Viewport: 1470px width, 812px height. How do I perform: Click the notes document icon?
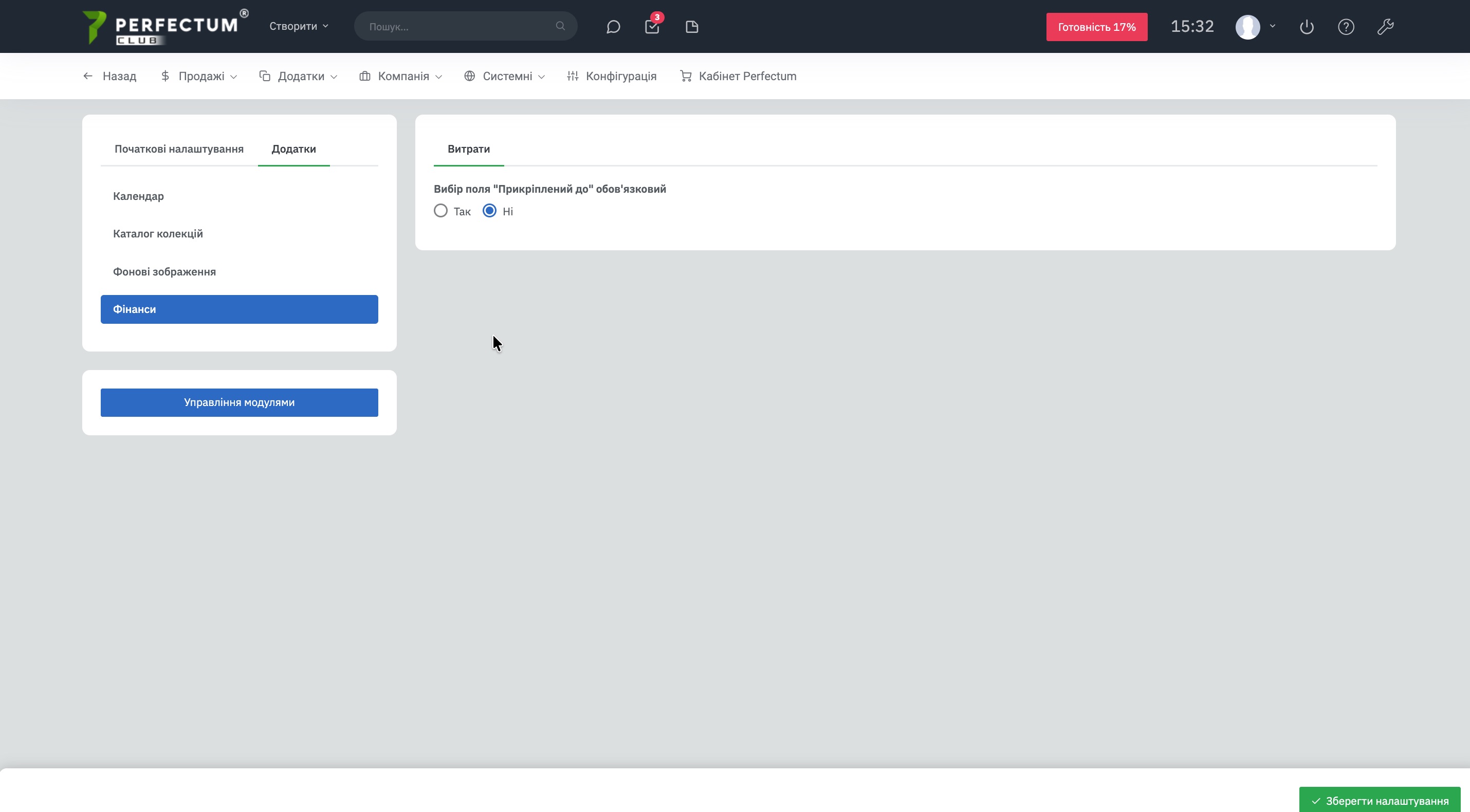click(x=692, y=27)
